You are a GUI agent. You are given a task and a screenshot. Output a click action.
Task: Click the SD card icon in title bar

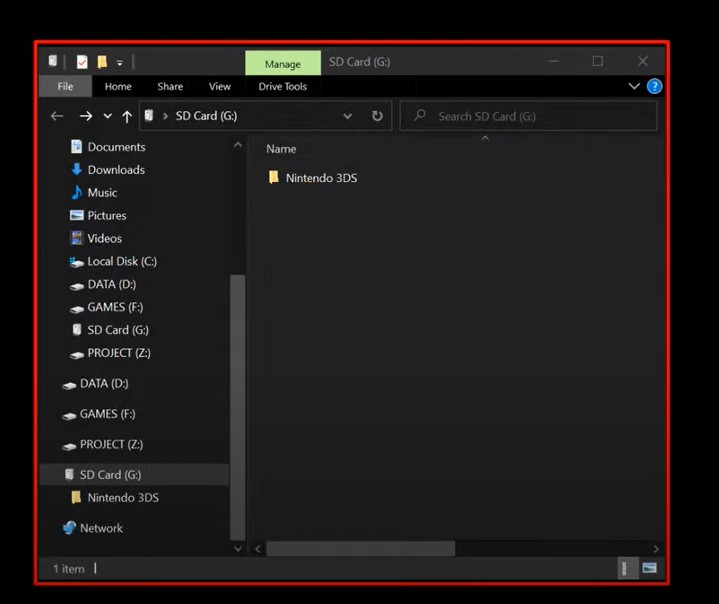53,61
